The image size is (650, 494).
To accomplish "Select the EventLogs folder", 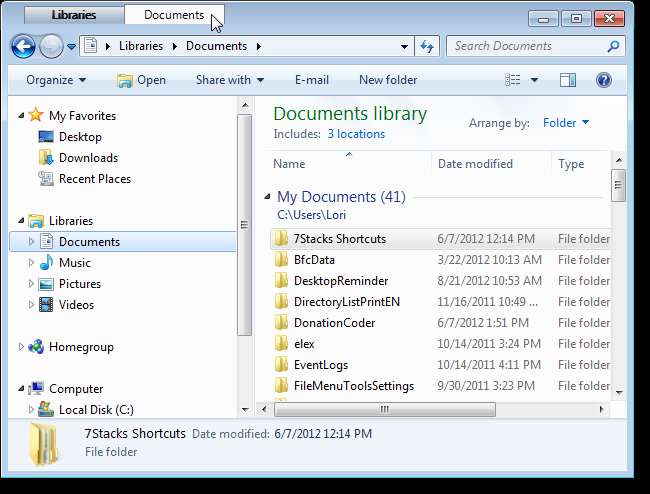I will pyautogui.click(x=320, y=365).
